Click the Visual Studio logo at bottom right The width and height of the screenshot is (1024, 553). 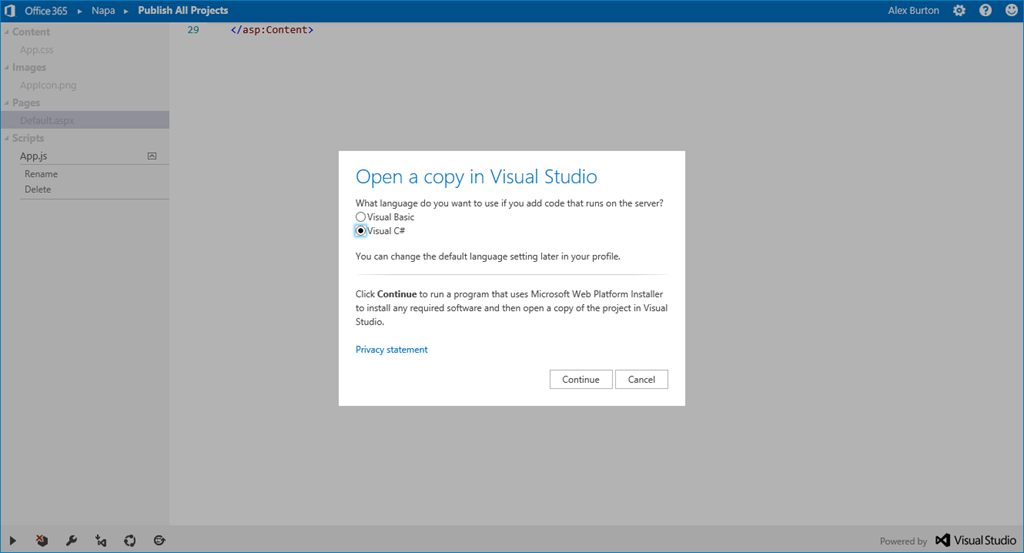976,541
